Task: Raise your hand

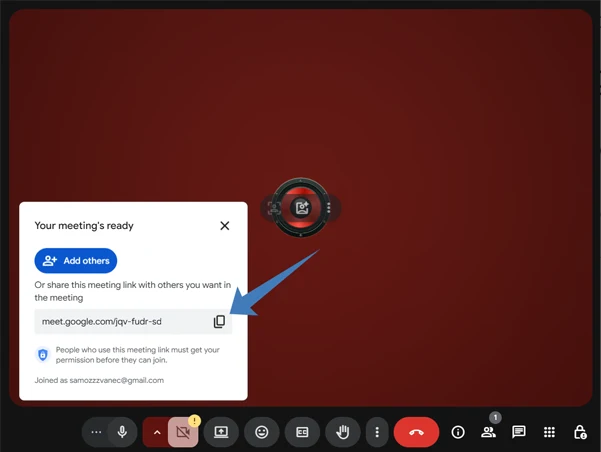Action: point(342,432)
